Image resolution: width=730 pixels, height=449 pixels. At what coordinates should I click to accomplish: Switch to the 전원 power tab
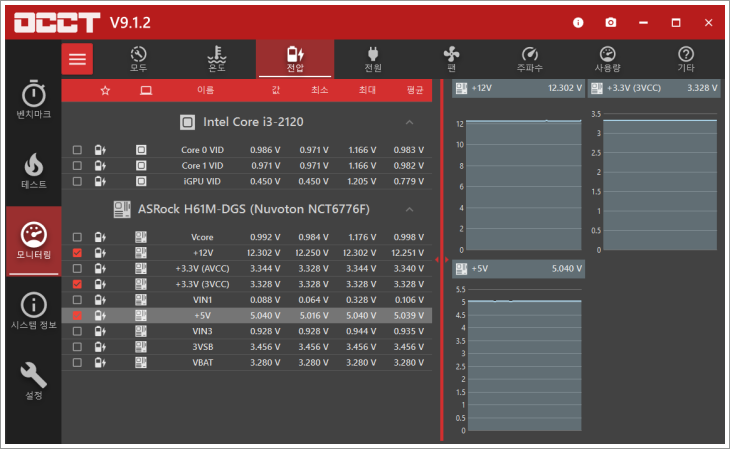click(x=373, y=59)
